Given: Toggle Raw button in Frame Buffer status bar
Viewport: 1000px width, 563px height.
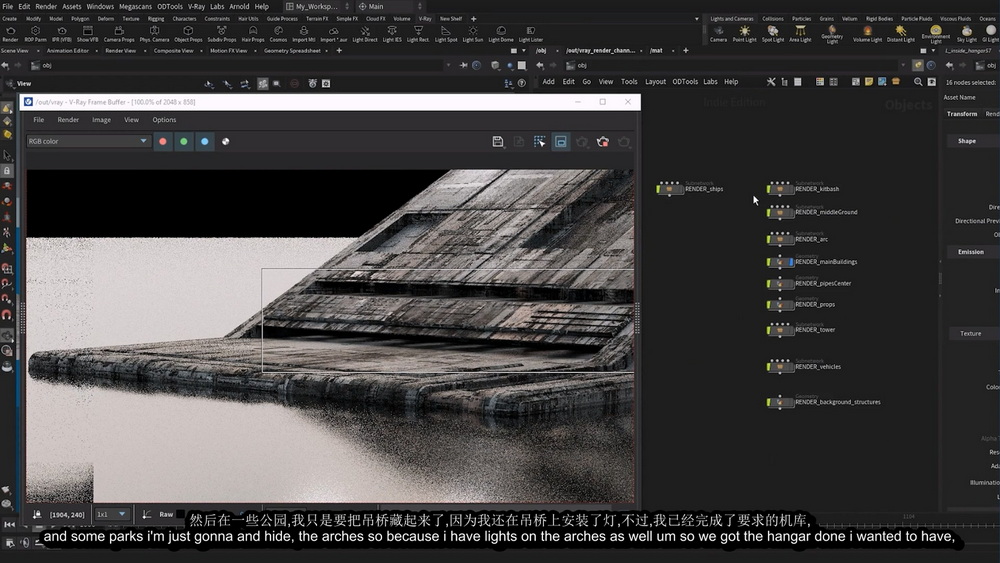Looking at the screenshot, I should [166, 514].
